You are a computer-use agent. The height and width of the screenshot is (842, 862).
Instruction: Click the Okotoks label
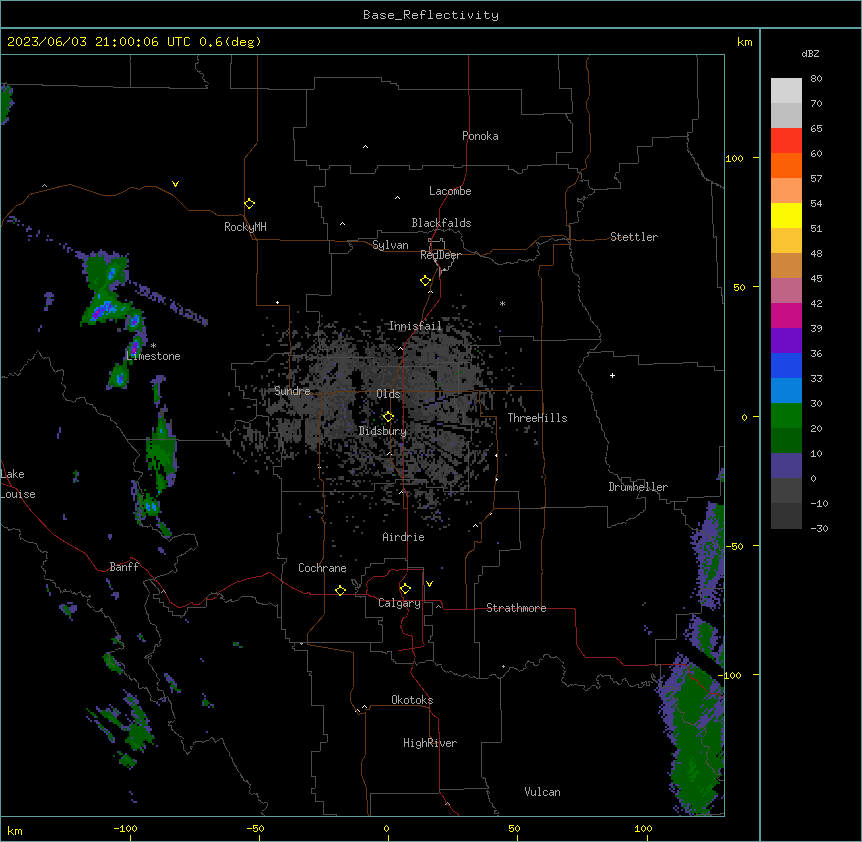click(x=412, y=700)
